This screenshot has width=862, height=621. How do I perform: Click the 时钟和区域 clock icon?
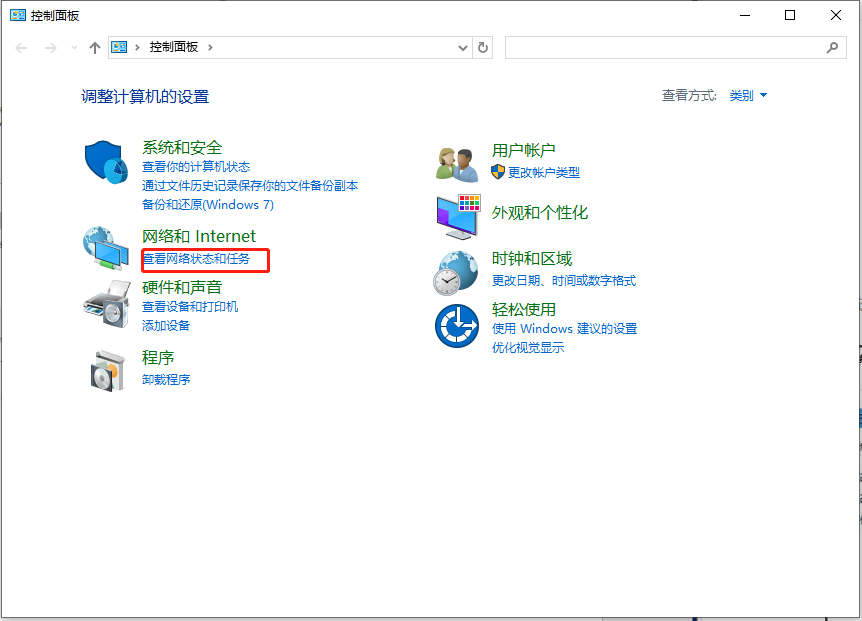point(456,272)
